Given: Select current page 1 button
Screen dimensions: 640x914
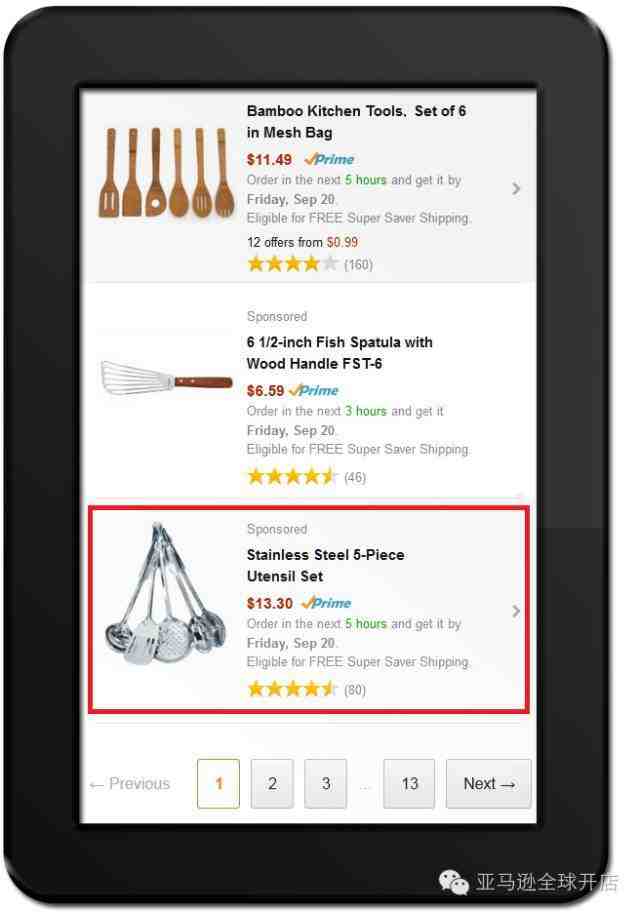Looking at the screenshot, I should (x=219, y=783).
